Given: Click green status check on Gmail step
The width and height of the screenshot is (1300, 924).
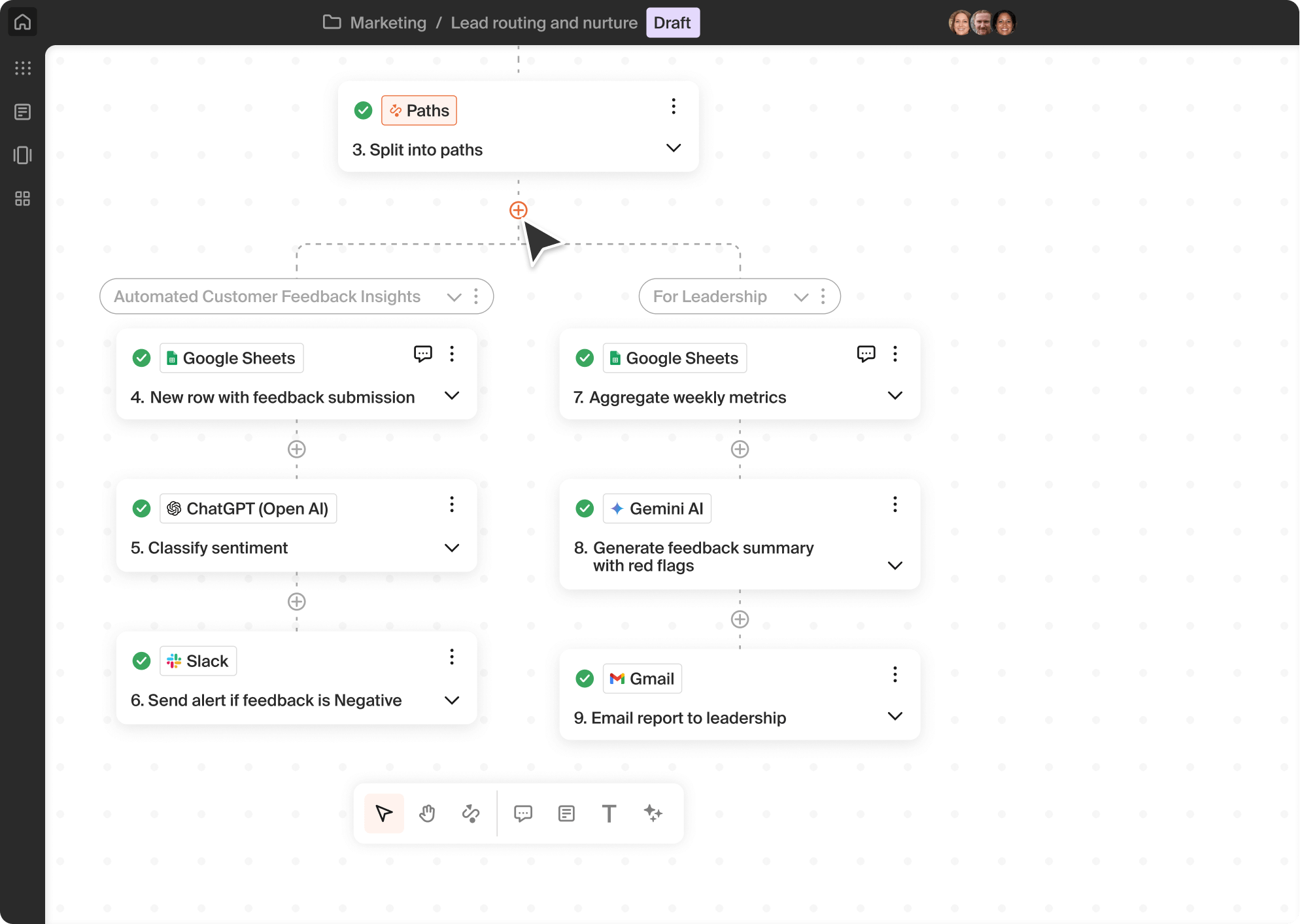Looking at the screenshot, I should [585, 679].
